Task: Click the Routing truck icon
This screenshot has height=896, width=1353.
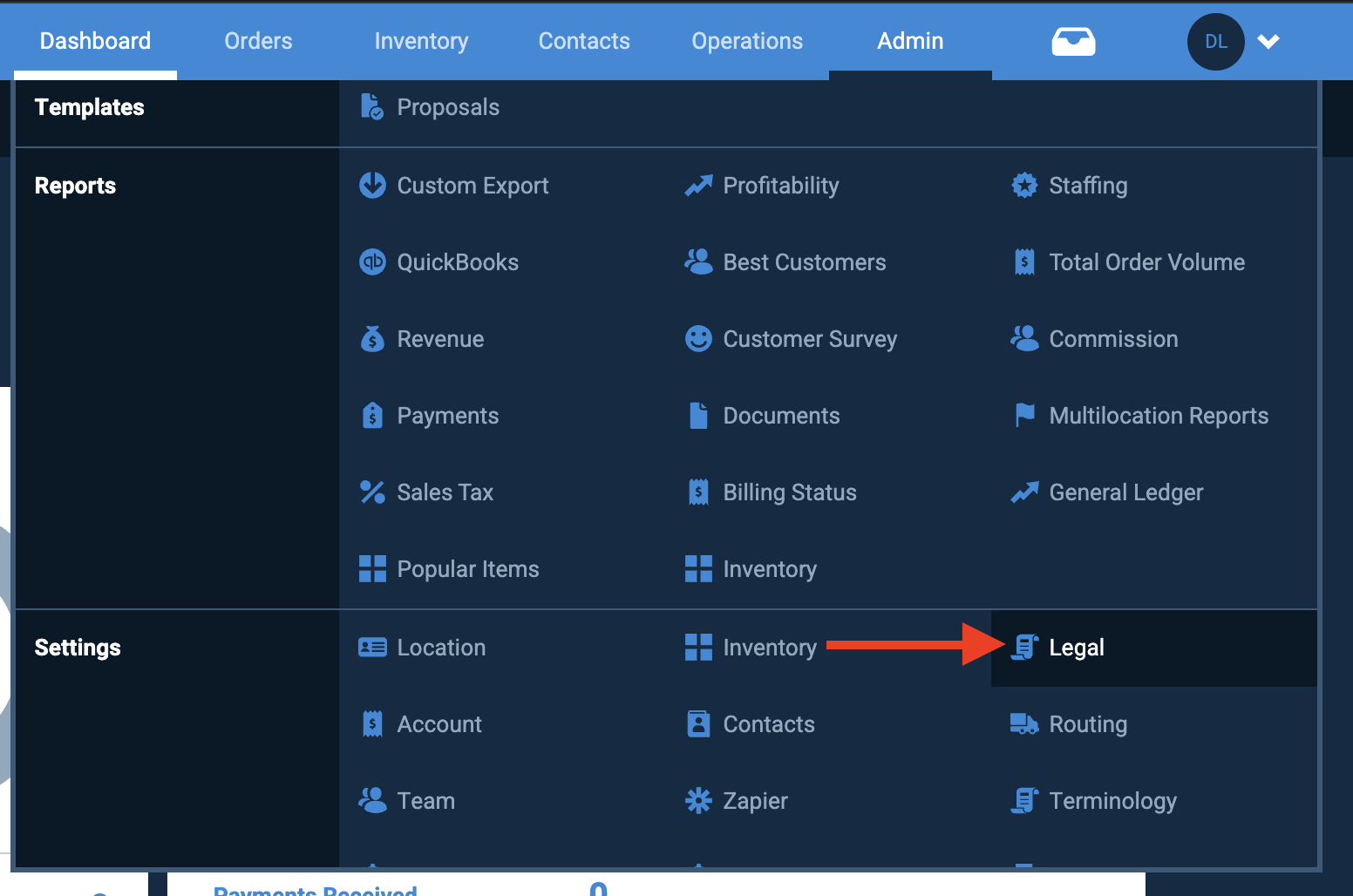Action: coord(1024,723)
